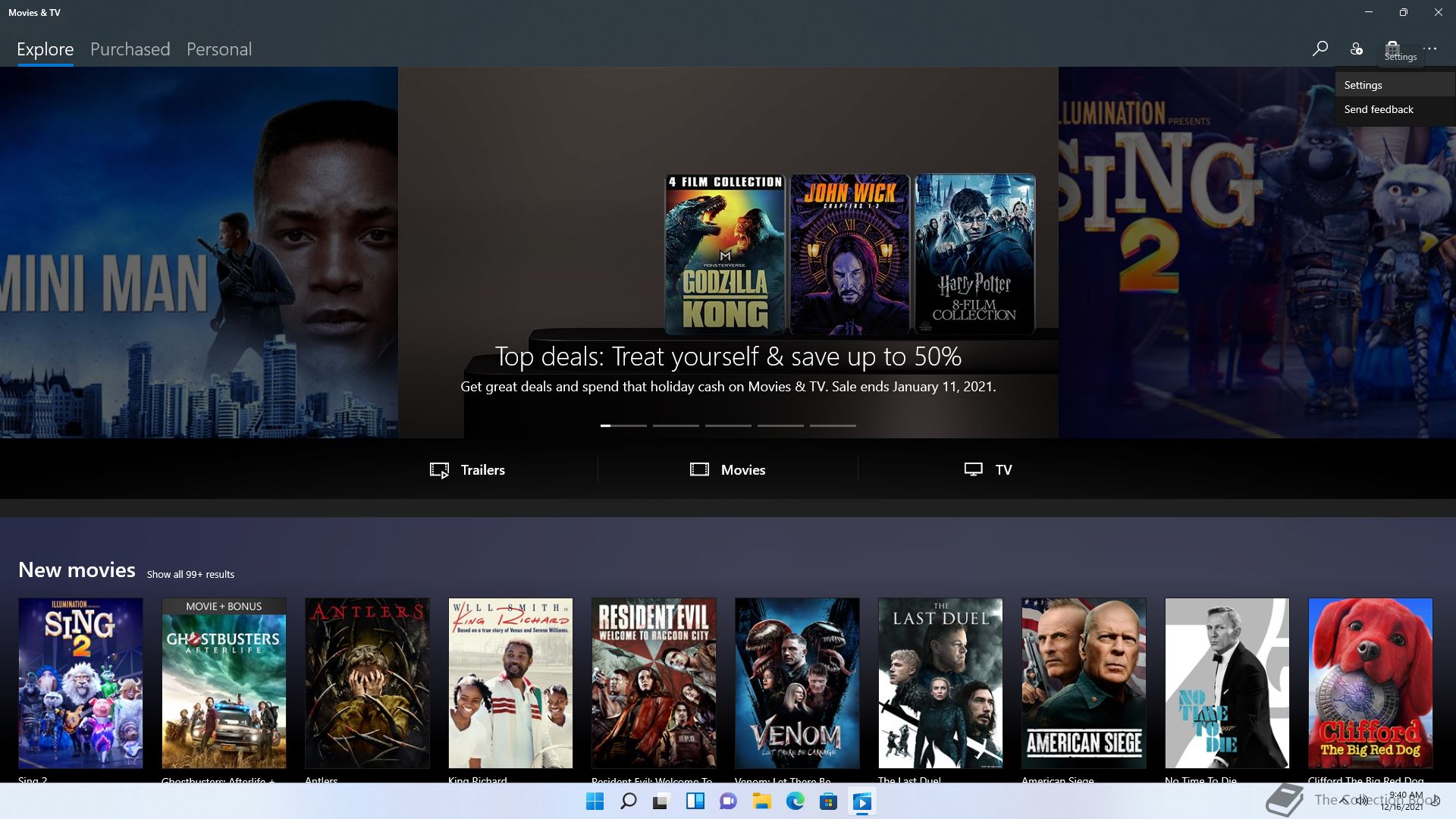Switch to the Purchased tab
Screen dimensions: 1456x819
click(x=130, y=49)
